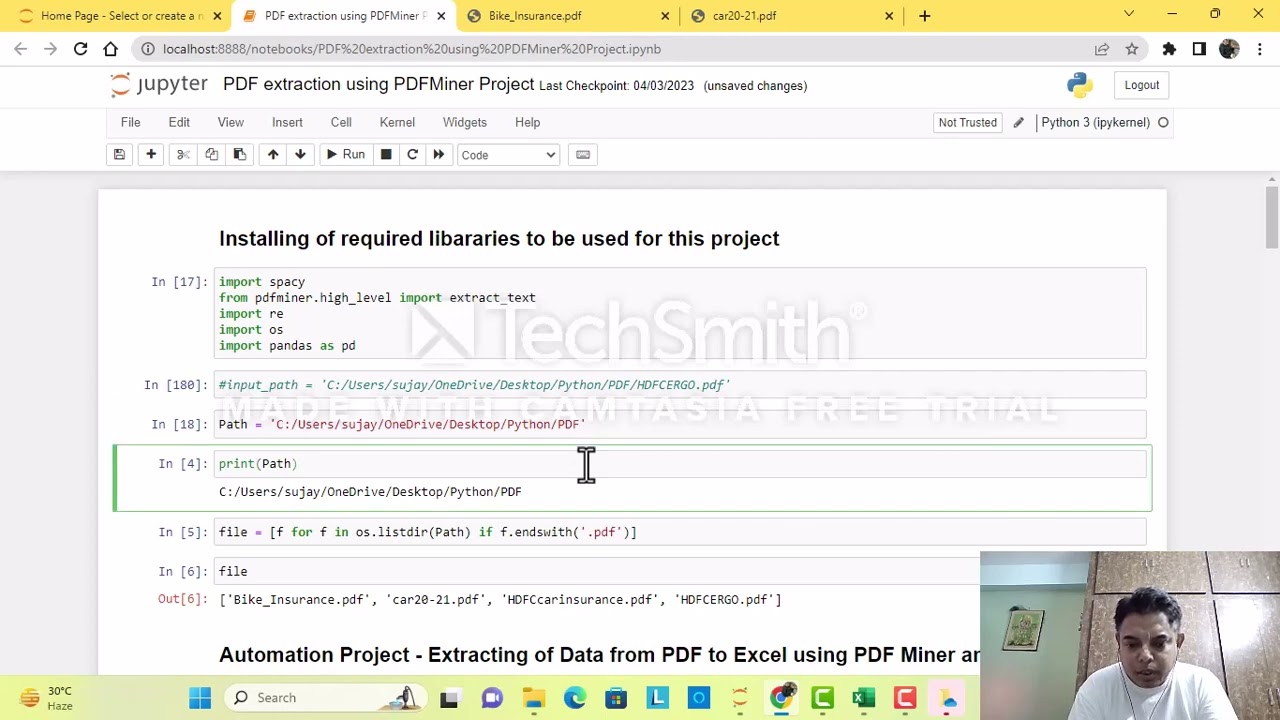The height and width of the screenshot is (720, 1280).
Task: Click the kernel status circle indicator
Action: [1163, 122]
